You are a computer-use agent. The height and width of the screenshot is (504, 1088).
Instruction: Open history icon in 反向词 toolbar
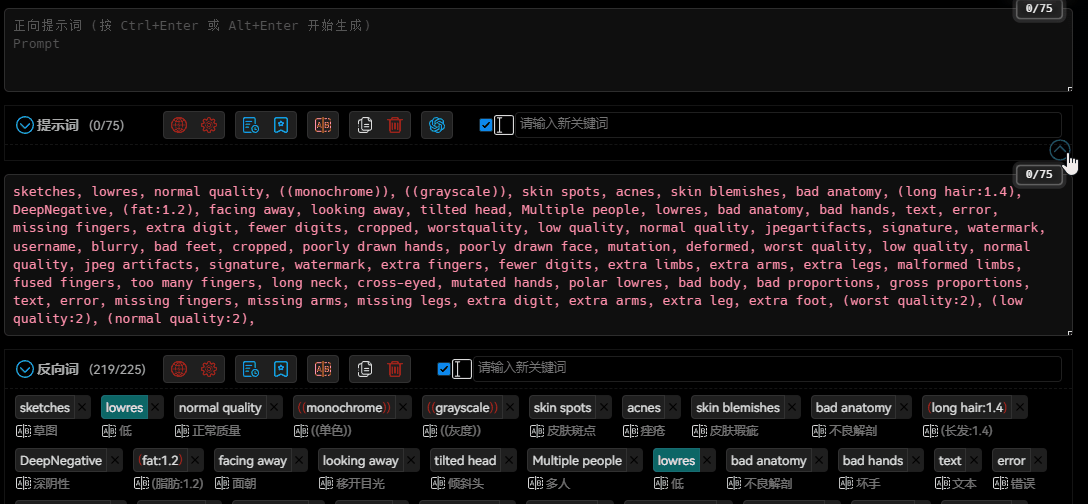(x=251, y=369)
